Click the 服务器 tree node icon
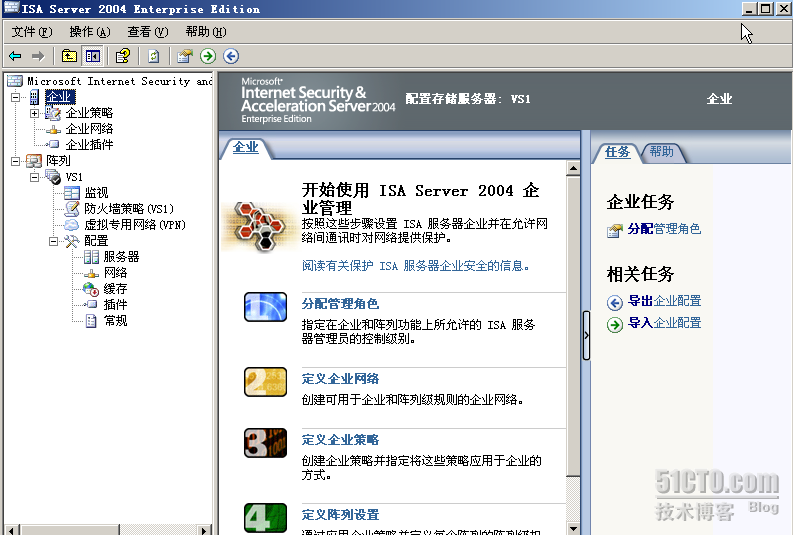This screenshot has height=535, width=793. click(91, 257)
